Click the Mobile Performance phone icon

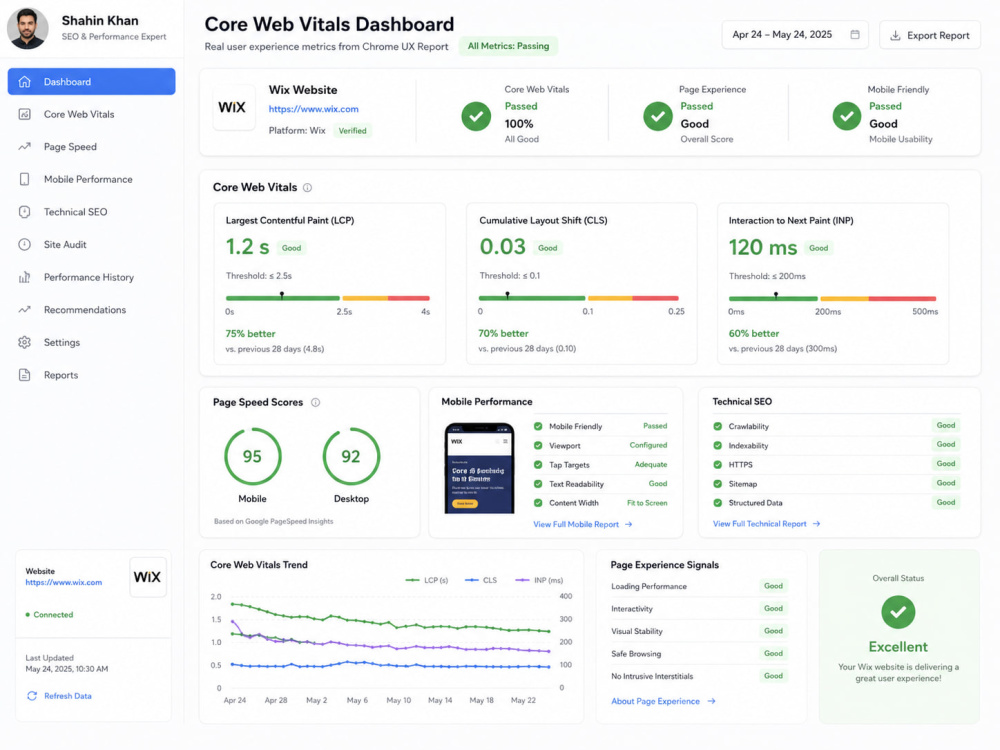click(x=24, y=179)
